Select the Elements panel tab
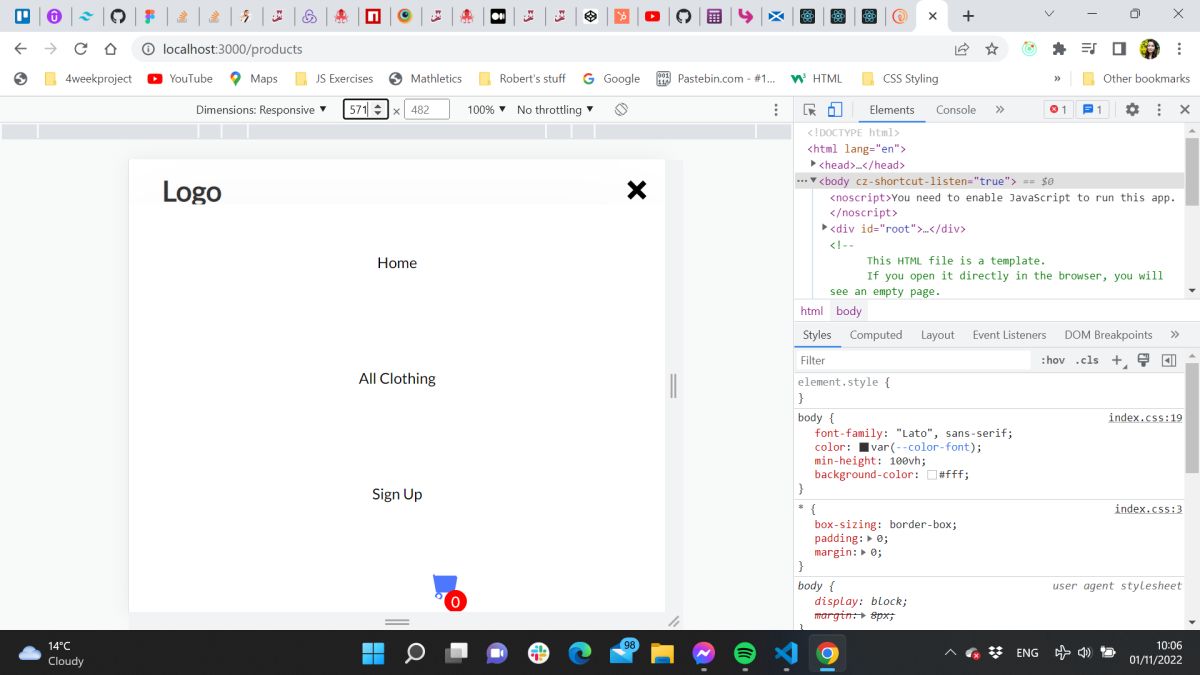 click(892, 110)
